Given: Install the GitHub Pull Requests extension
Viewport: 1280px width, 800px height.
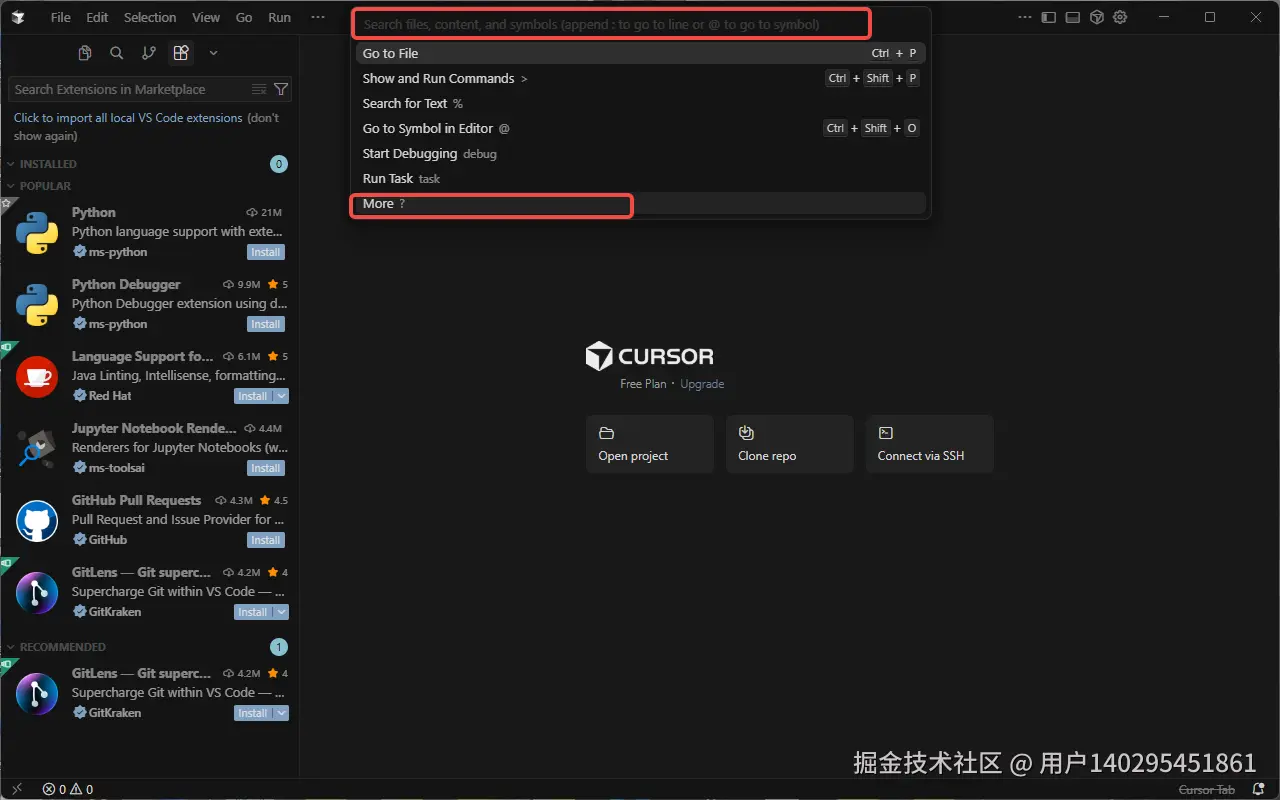Looking at the screenshot, I should point(266,540).
